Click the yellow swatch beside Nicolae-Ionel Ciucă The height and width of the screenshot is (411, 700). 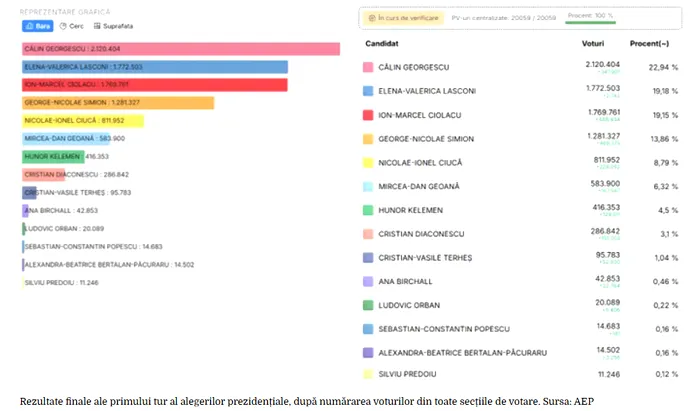367,163
